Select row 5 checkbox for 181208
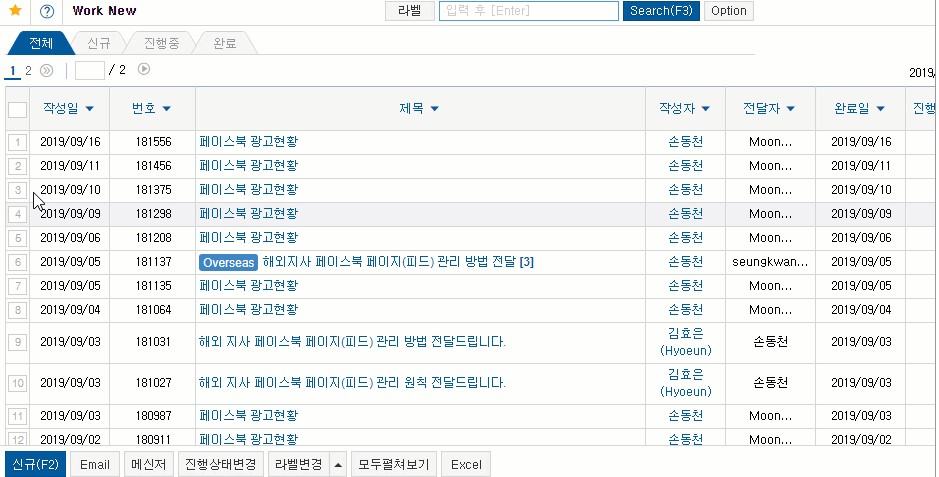This screenshot has height=477, width=939. coord(18,238)
